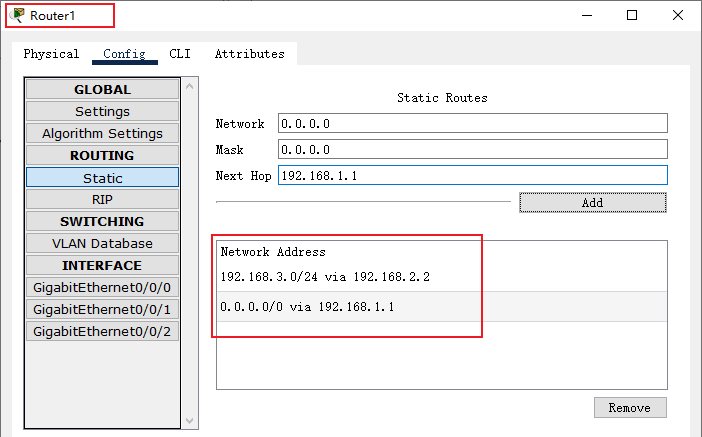702x437 pixels.
Task: Open Algorithm Settings section
Action: point(102,133)
